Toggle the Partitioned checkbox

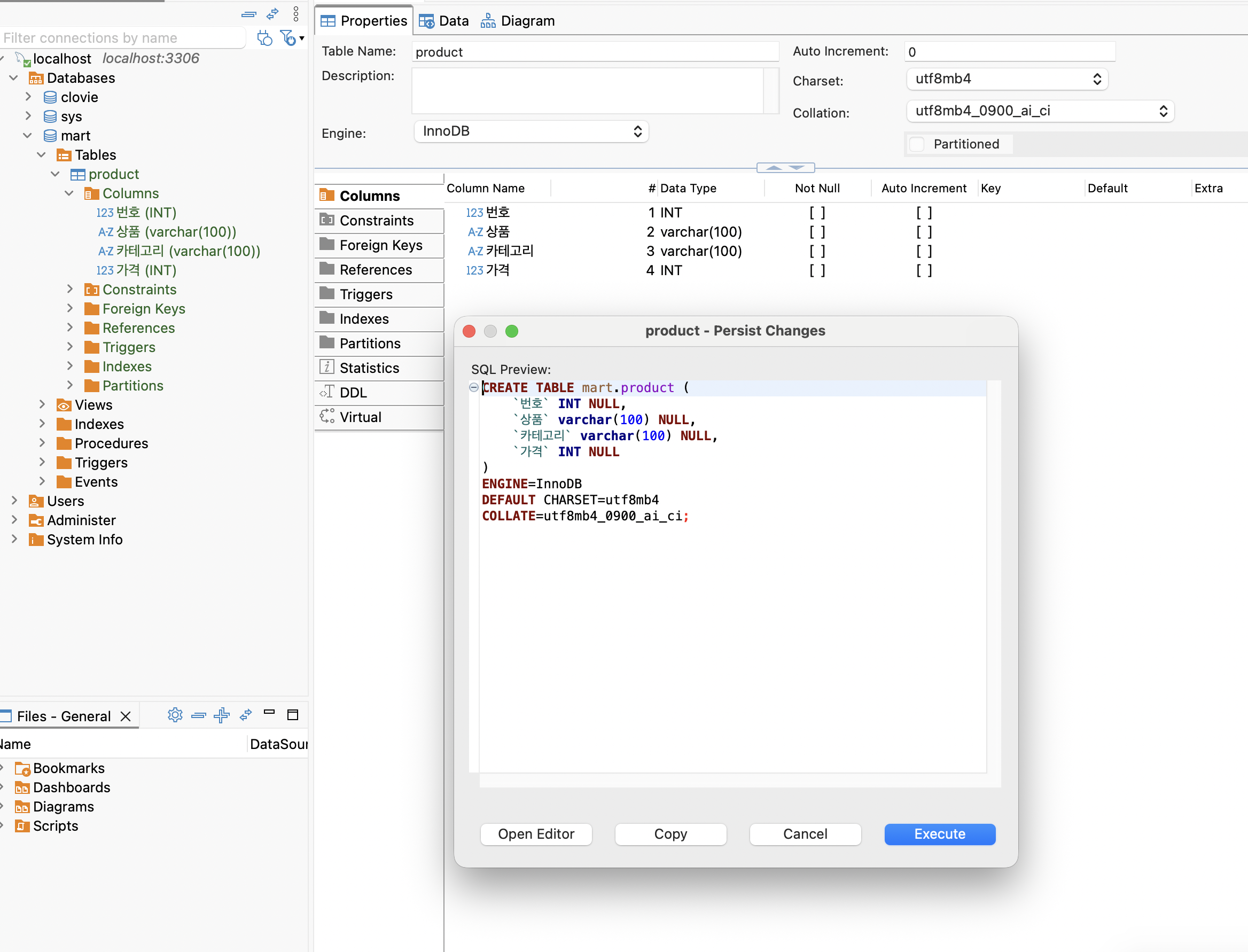pos(916,144)
